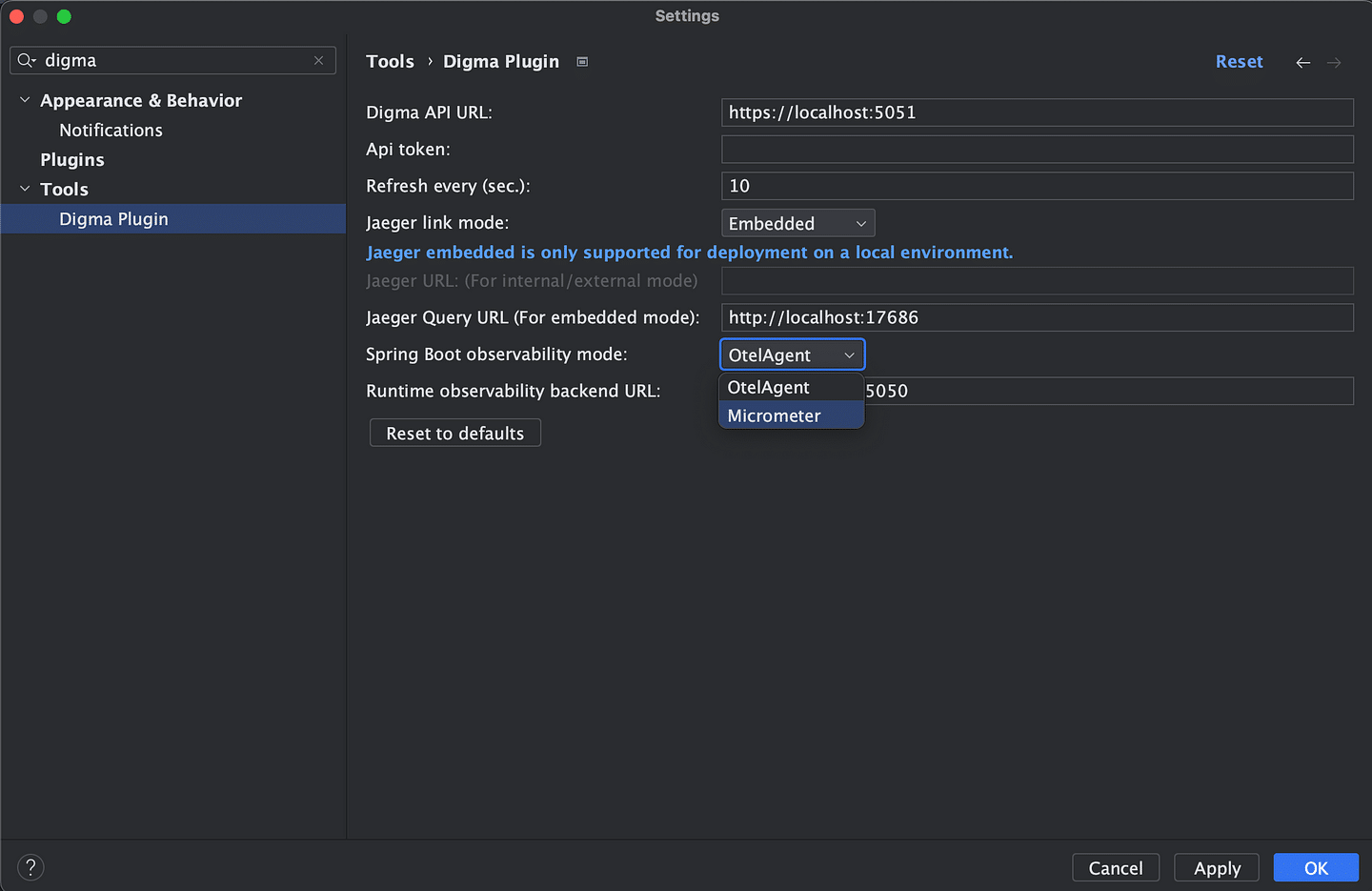Click the project-level settings icon beside Digma Plugin
The image size is (1372, 891).
click(582, 62)
